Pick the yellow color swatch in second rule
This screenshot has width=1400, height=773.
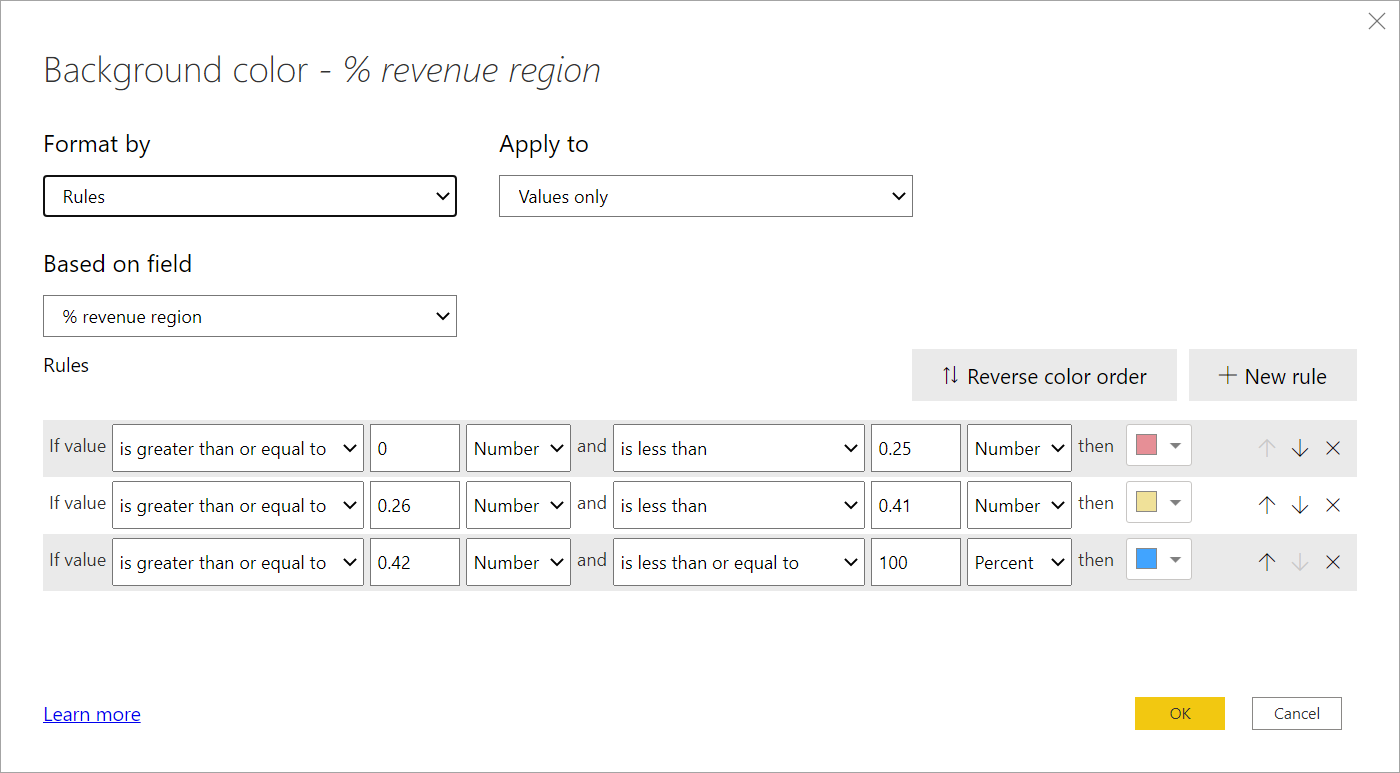[1159, 503]
